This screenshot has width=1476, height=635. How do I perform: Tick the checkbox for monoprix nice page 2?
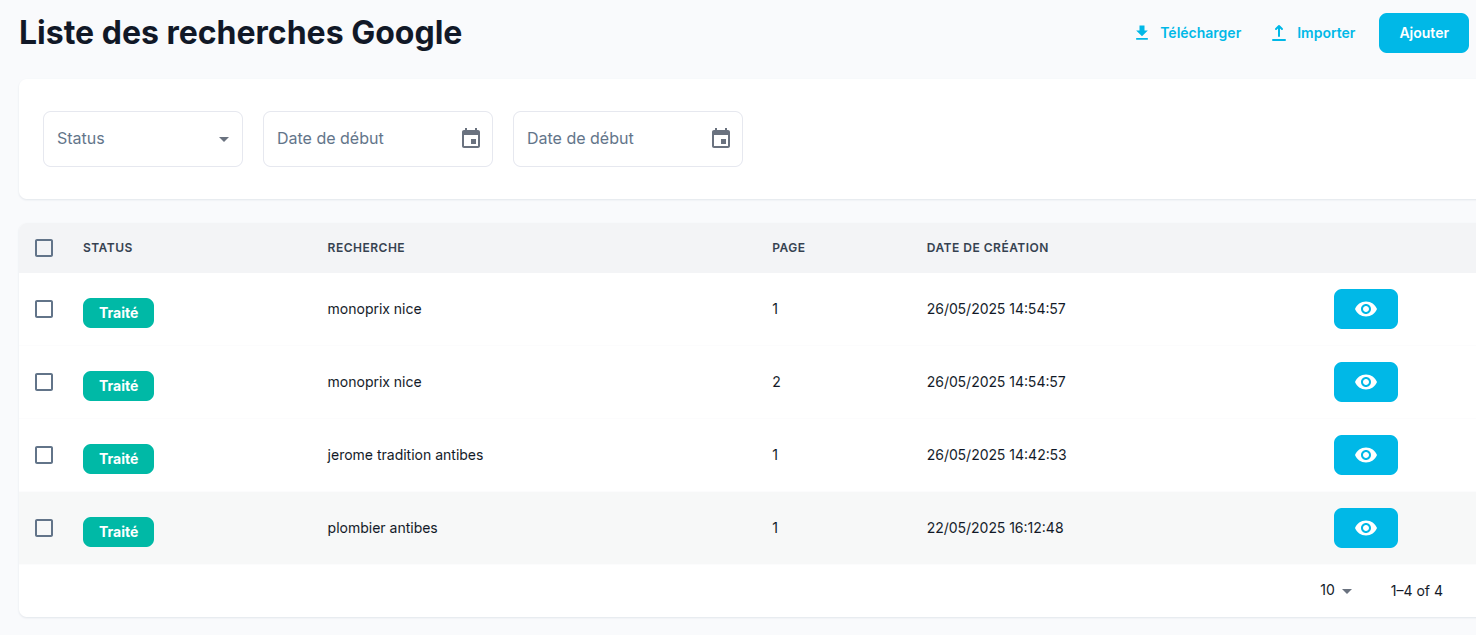[44, 382]
